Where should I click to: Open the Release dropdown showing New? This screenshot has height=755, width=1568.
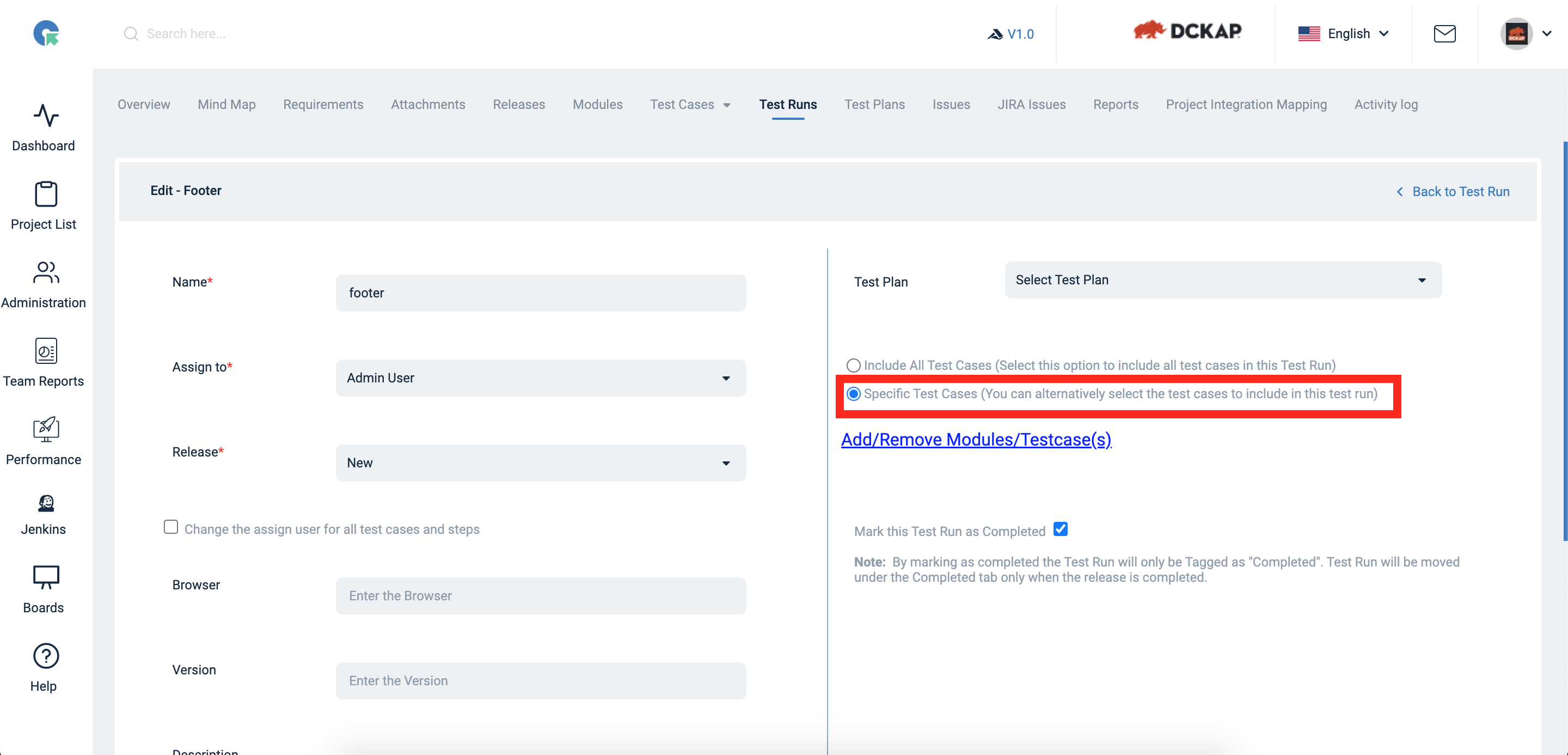pyautogui.click(x=541, y=462)
